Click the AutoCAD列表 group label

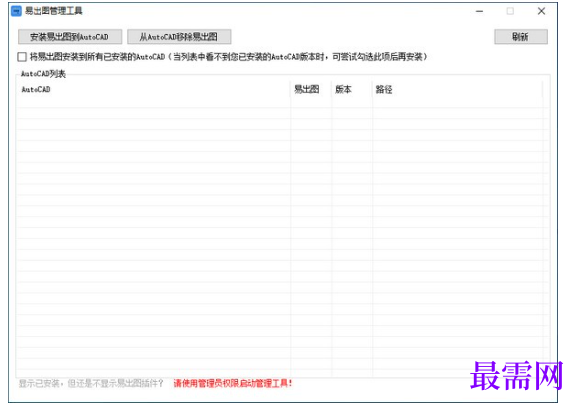pyautogui.click(x=43, y=74)
